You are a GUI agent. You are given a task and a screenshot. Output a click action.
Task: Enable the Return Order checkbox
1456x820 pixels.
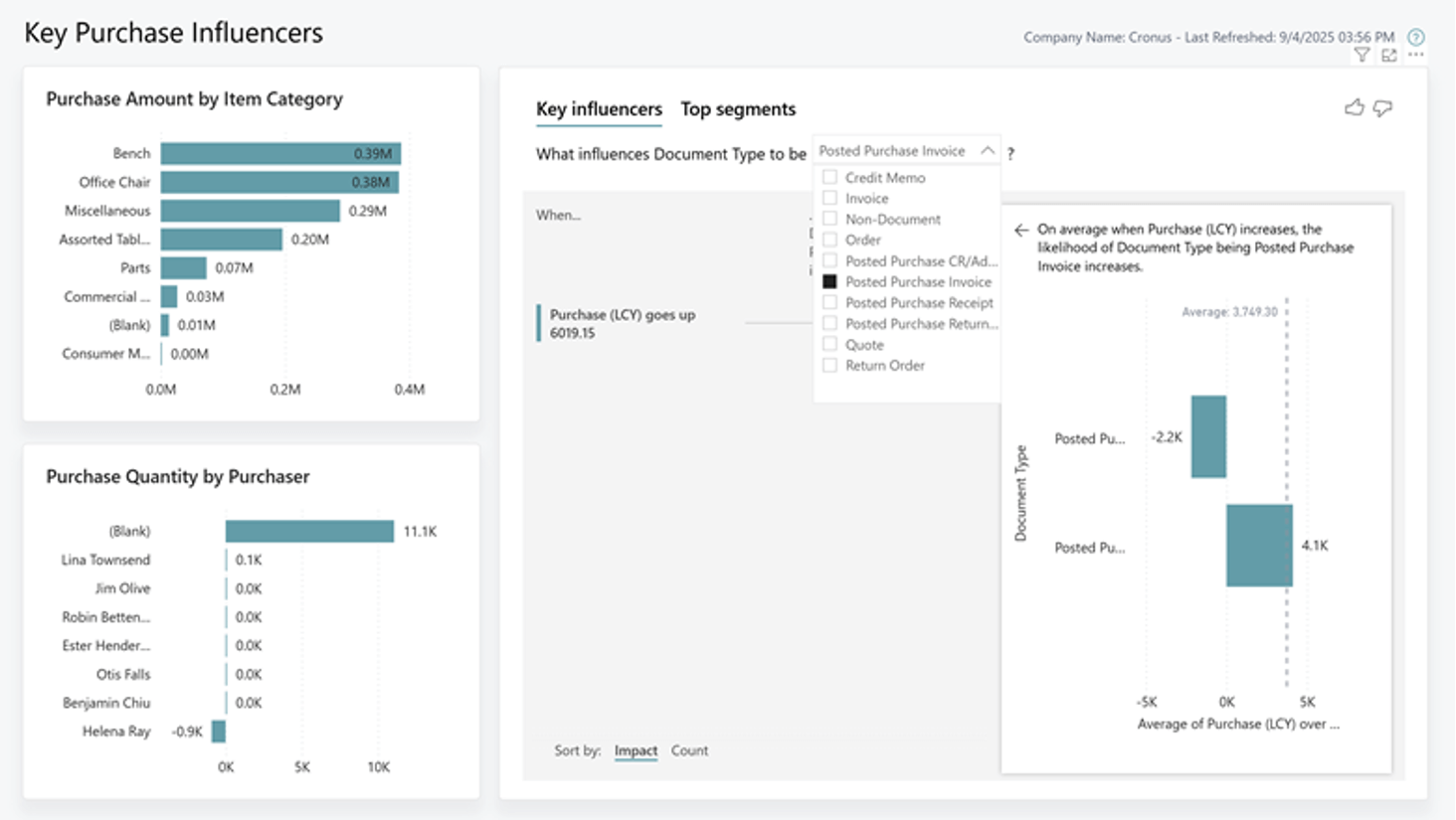coord(829,365)
